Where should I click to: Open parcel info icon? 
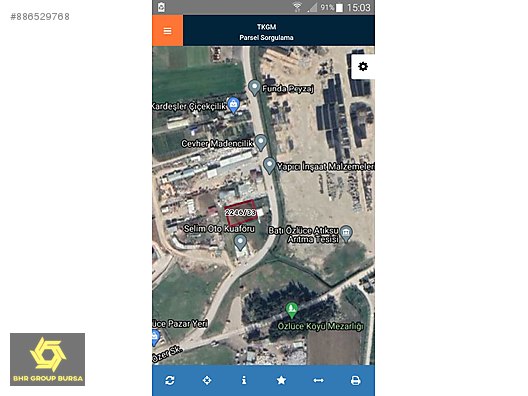[244, 381]
